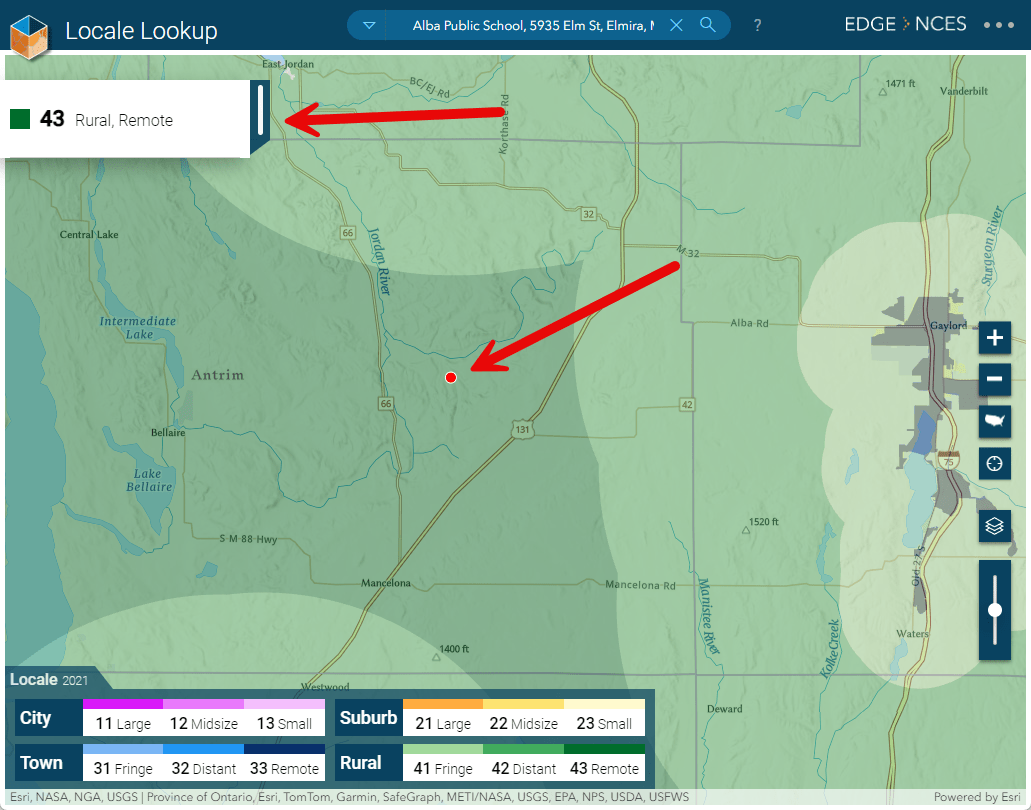Viewport: 1031px width, 810px height.
Task: Open the three-dot more menu
Action: 999,25
